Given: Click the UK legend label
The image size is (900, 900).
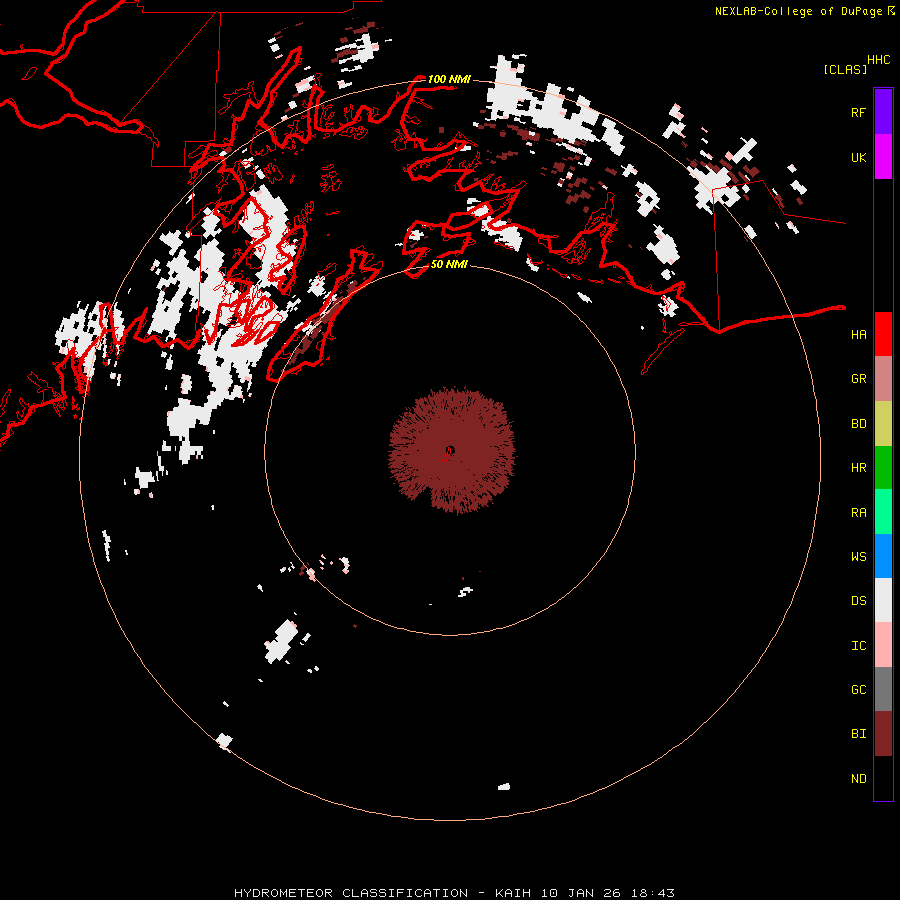Looking at the screenshot, I should [x=858, y=157].
